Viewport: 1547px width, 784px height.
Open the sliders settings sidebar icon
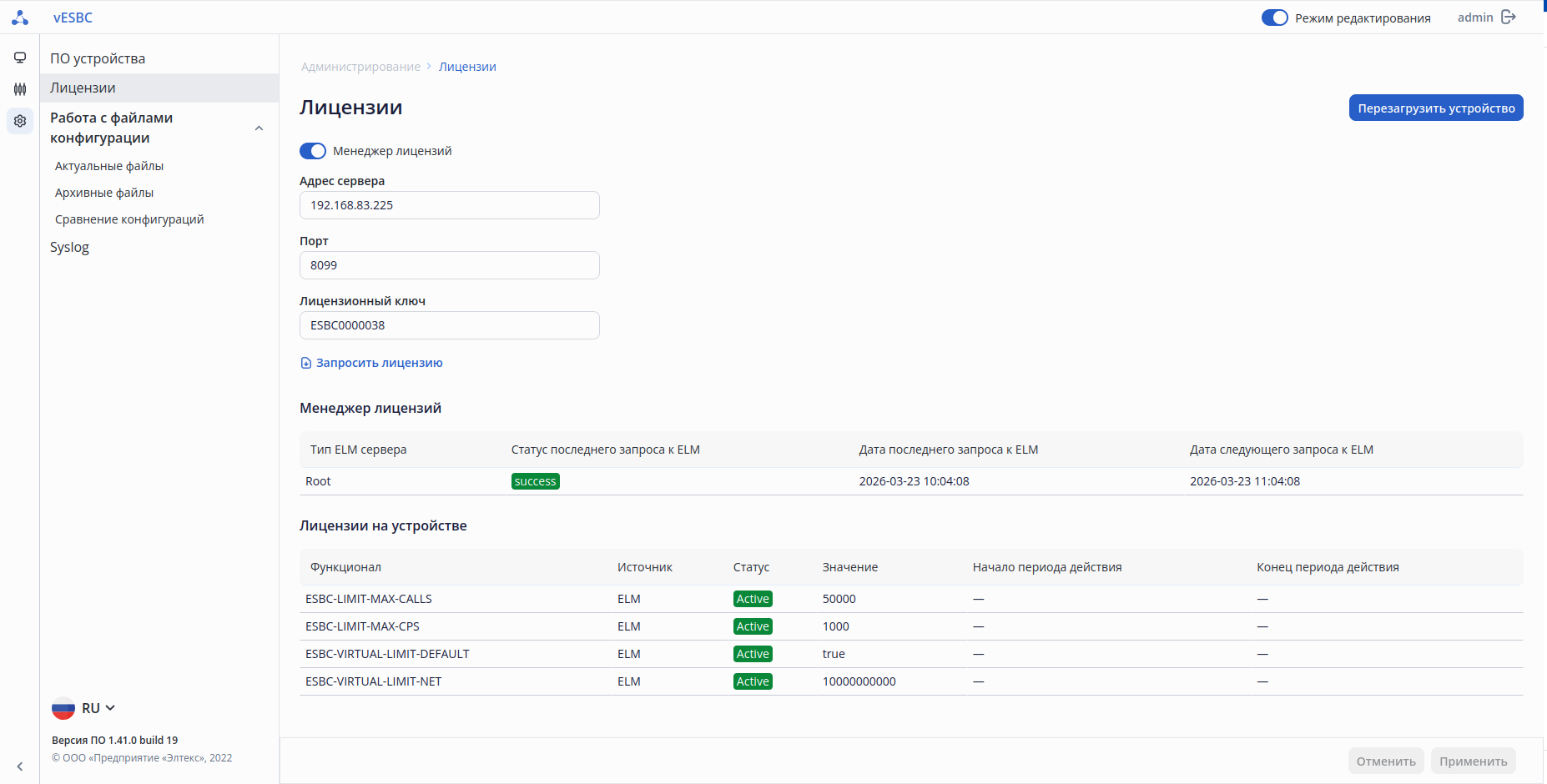[20, 89]
